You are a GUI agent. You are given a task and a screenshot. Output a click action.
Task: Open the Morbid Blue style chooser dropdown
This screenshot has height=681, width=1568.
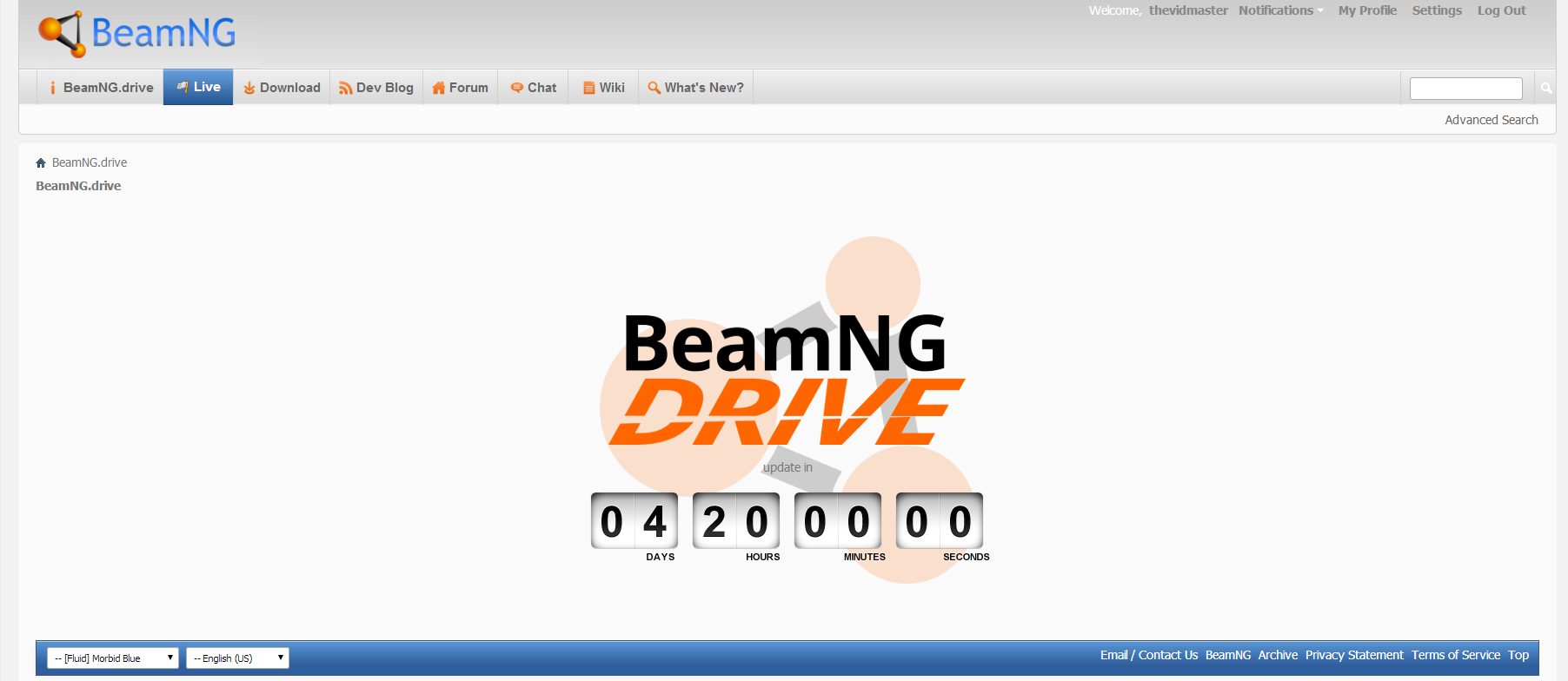click(113, 658)
